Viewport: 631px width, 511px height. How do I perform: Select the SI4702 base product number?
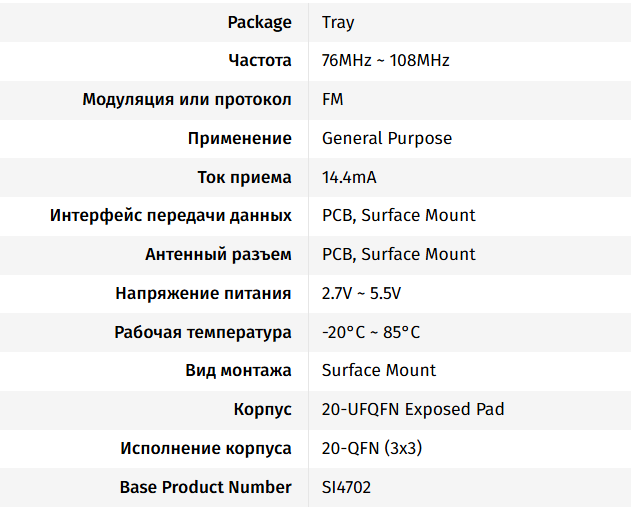tap(347, 487)
